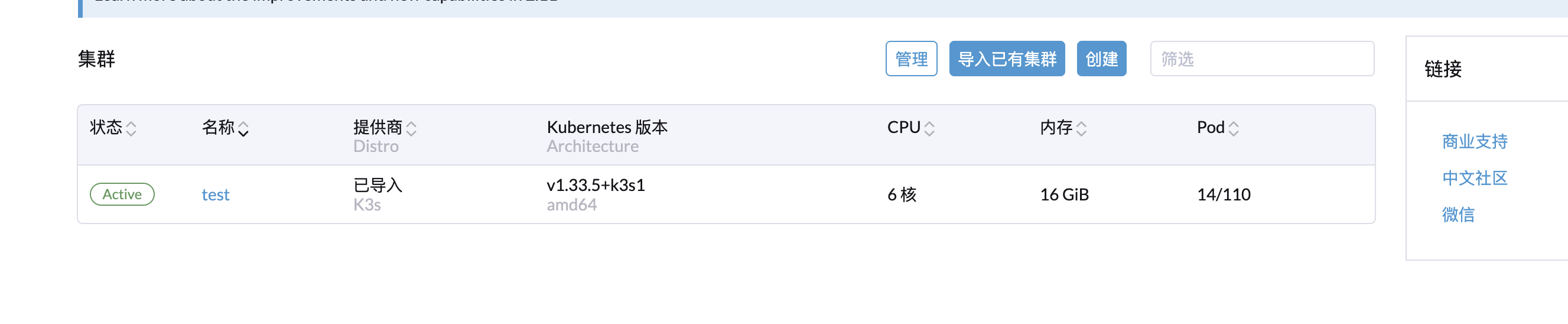Click the 管理 button
The image size is (1568, 324).
click(910, 59)
